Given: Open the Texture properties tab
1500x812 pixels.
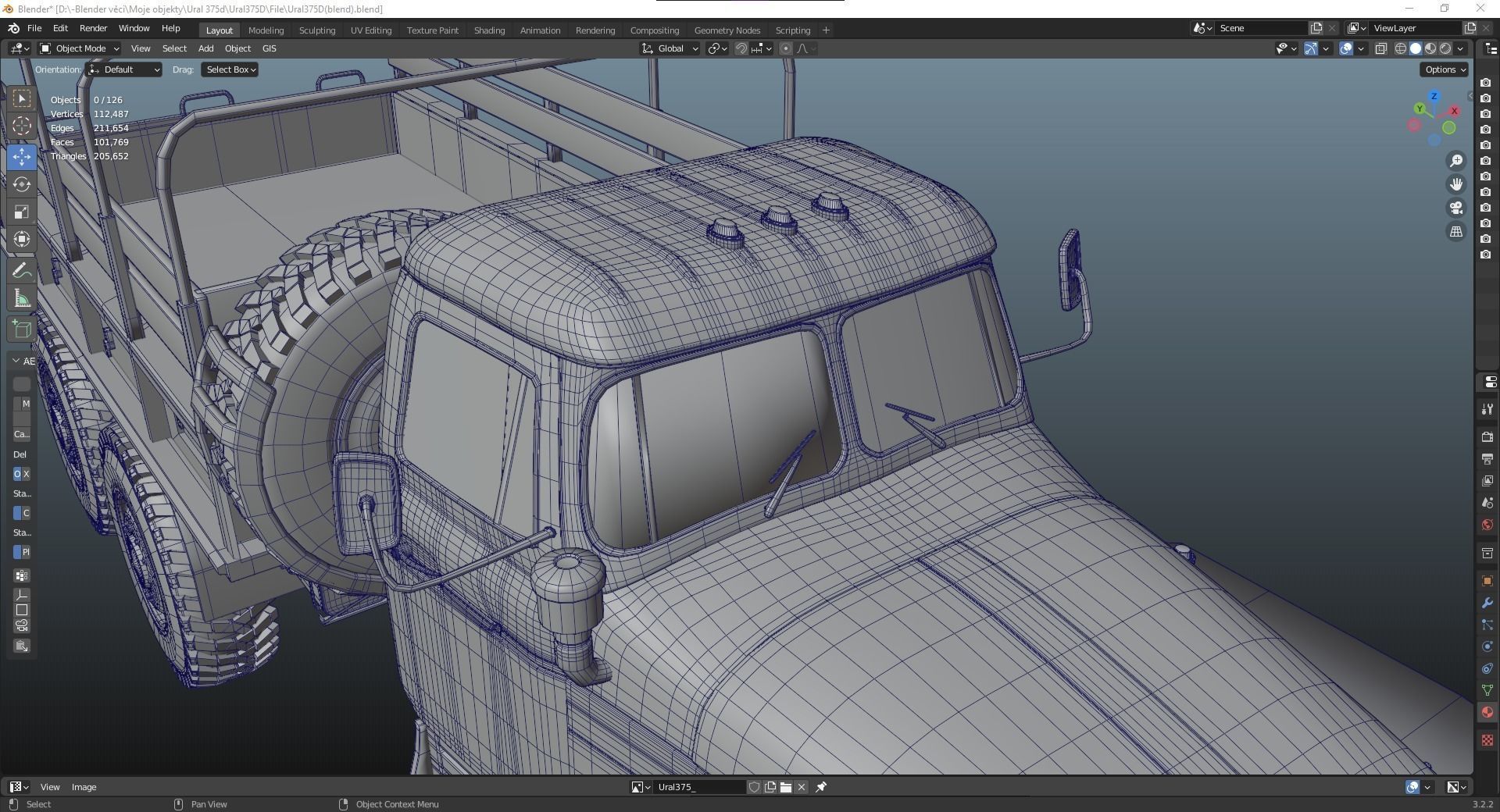Looking at the screenshot, I should pos(1487,740).
